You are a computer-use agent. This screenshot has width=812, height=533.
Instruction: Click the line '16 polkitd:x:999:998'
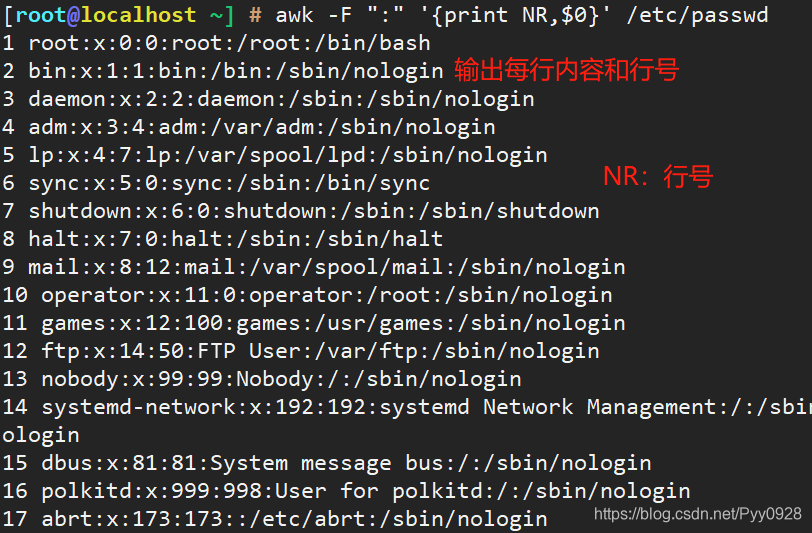[346, 491]
